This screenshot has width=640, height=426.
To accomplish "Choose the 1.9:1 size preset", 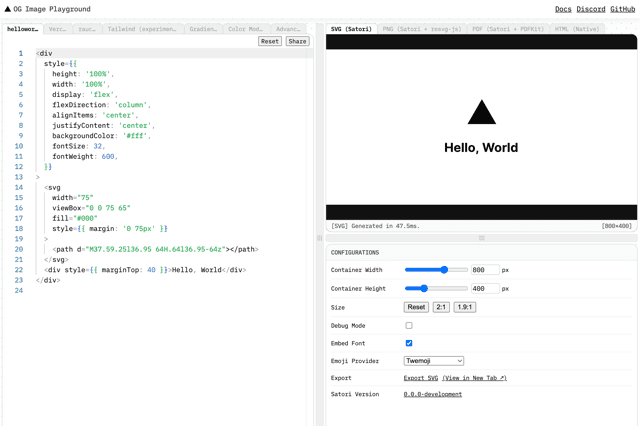I will tap(464, 307).
